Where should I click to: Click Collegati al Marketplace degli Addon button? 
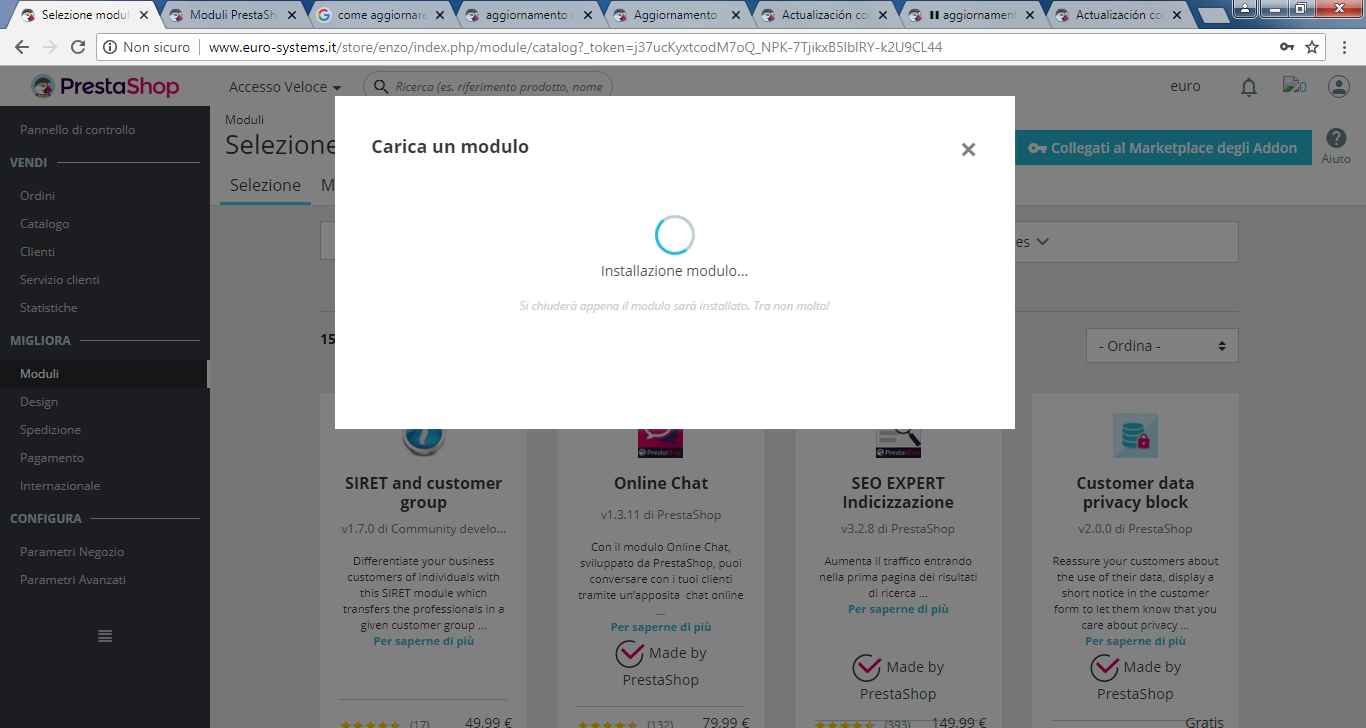(x=1162, y=148)
